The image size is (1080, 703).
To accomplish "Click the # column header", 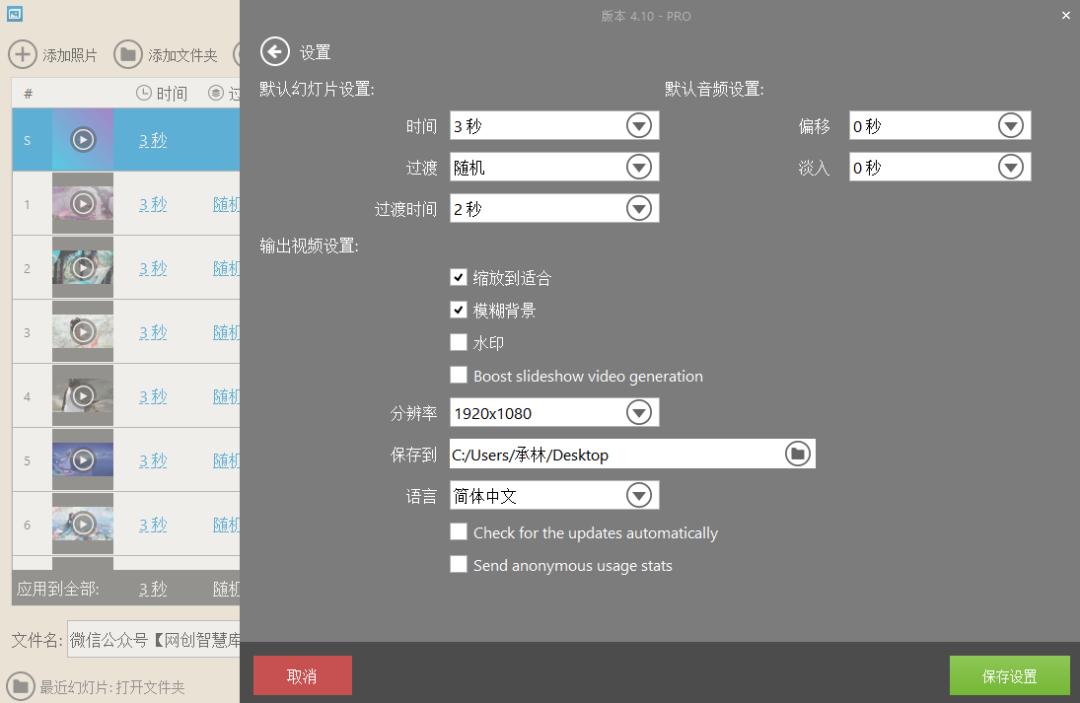I will (x=28, y=93).
